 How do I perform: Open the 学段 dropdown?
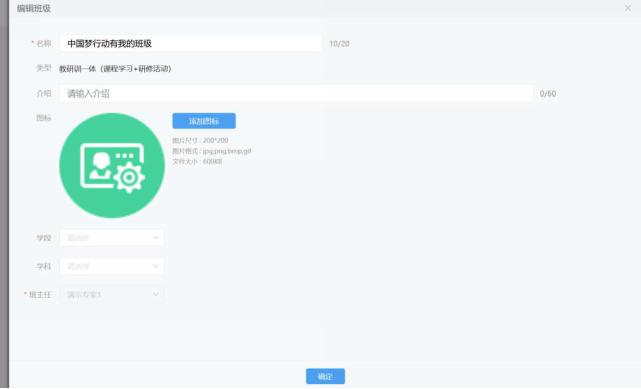tap(112, 237)
